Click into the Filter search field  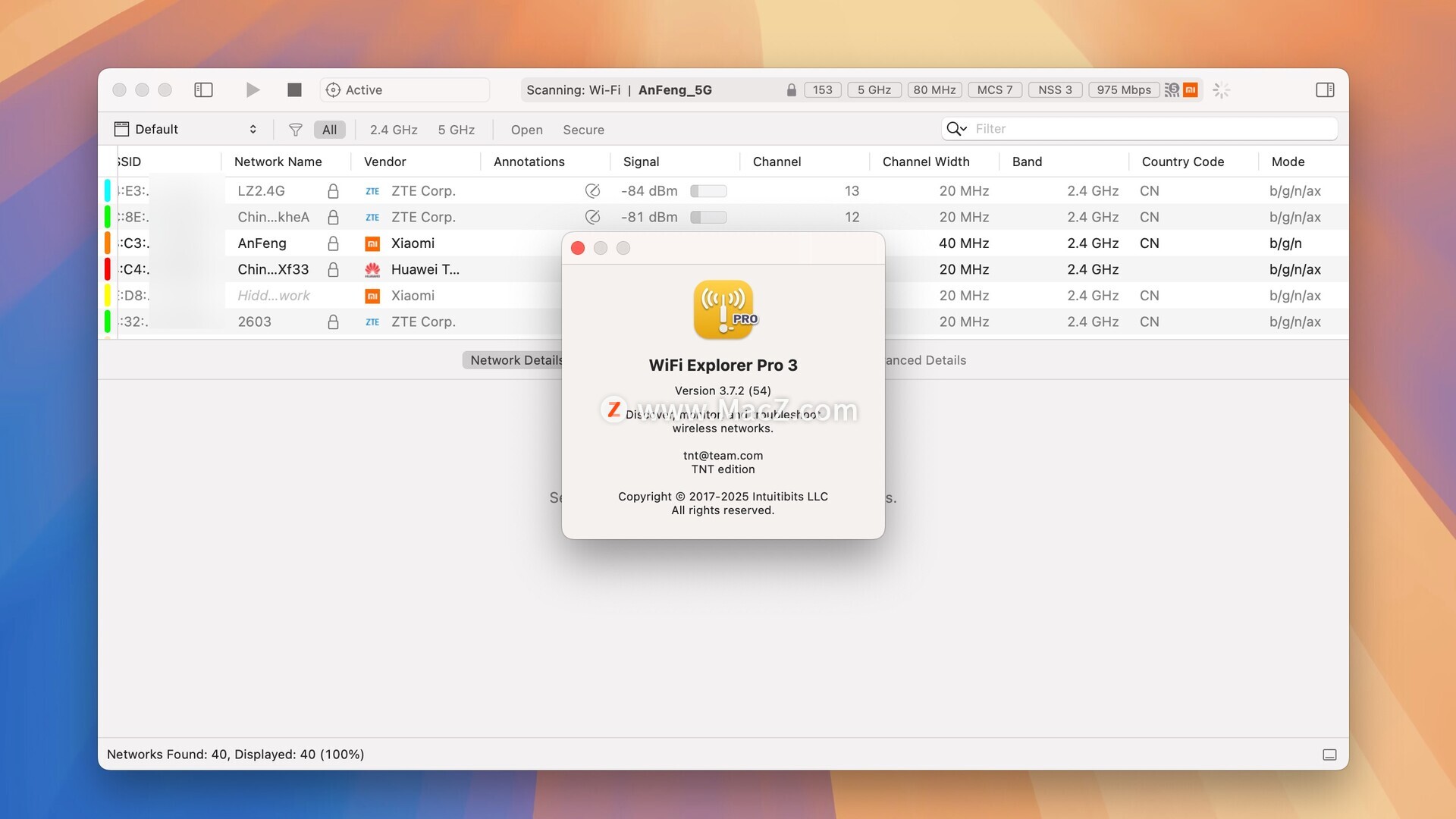tap(1139, 129)
